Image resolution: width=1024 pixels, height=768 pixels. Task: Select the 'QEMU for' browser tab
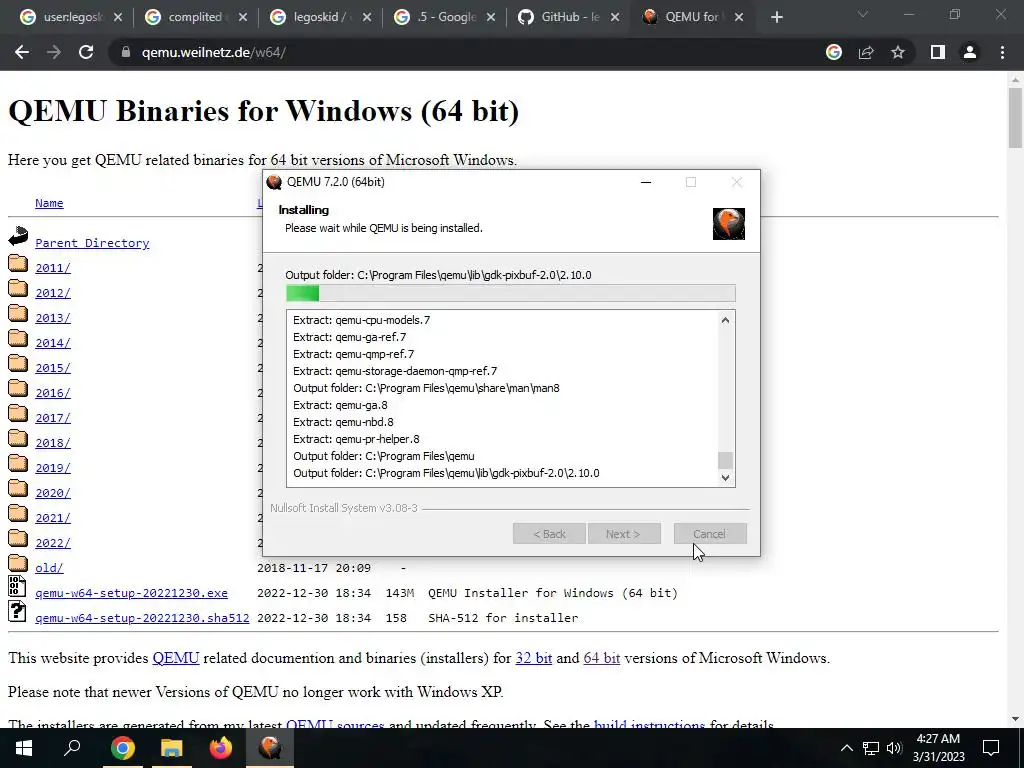[x=694, y=17]
